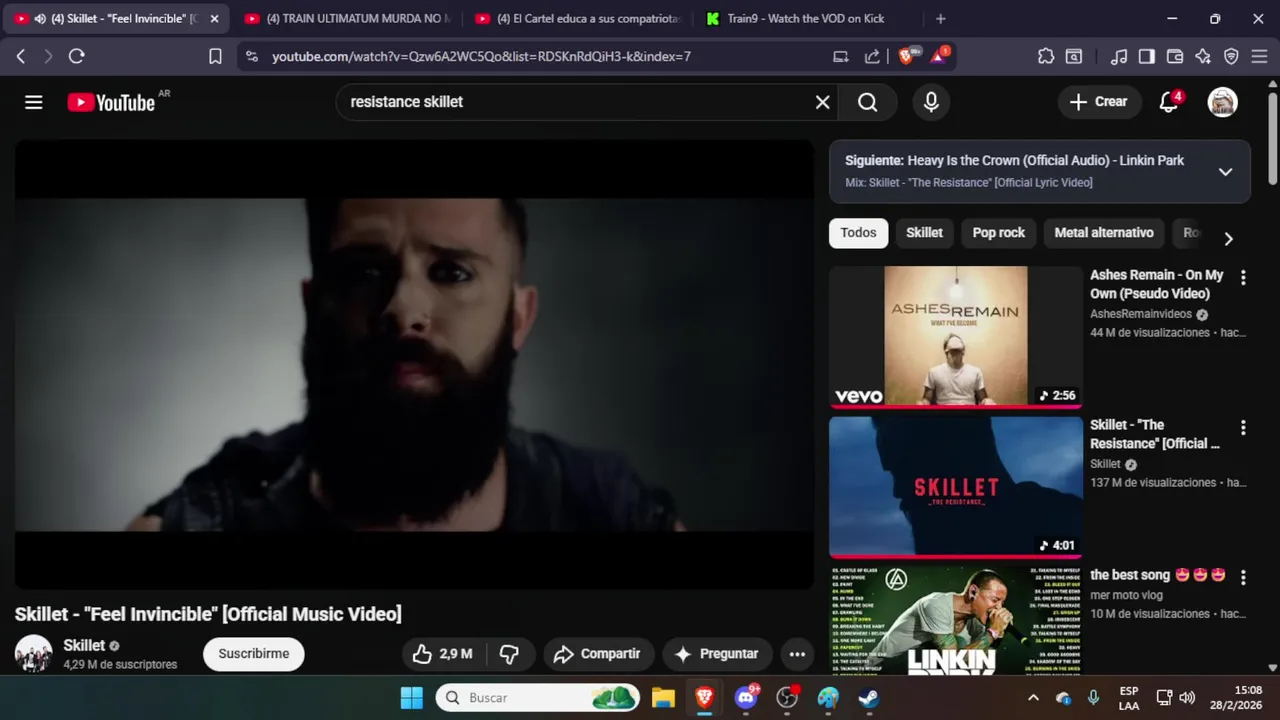Screen dimensions: 1280x720
Task: Open options menu for The Resistance video
Action: coord(1243,428)
